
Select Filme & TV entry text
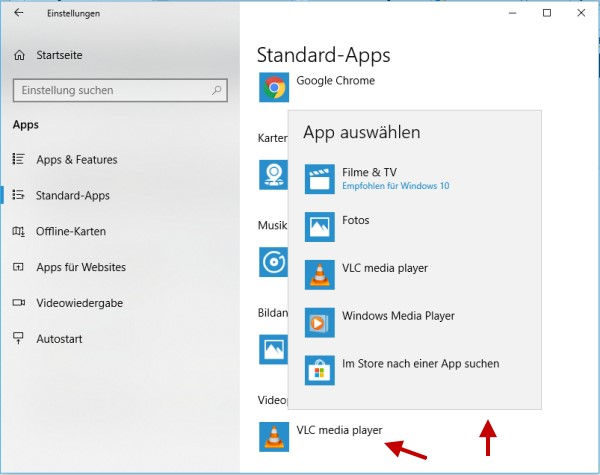tap(369, 172)
